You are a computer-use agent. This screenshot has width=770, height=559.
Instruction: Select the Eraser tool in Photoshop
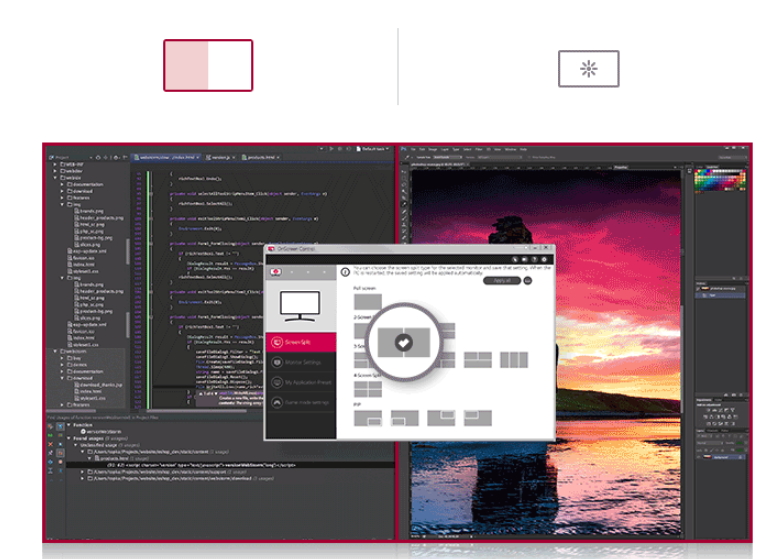coord(404,238)
